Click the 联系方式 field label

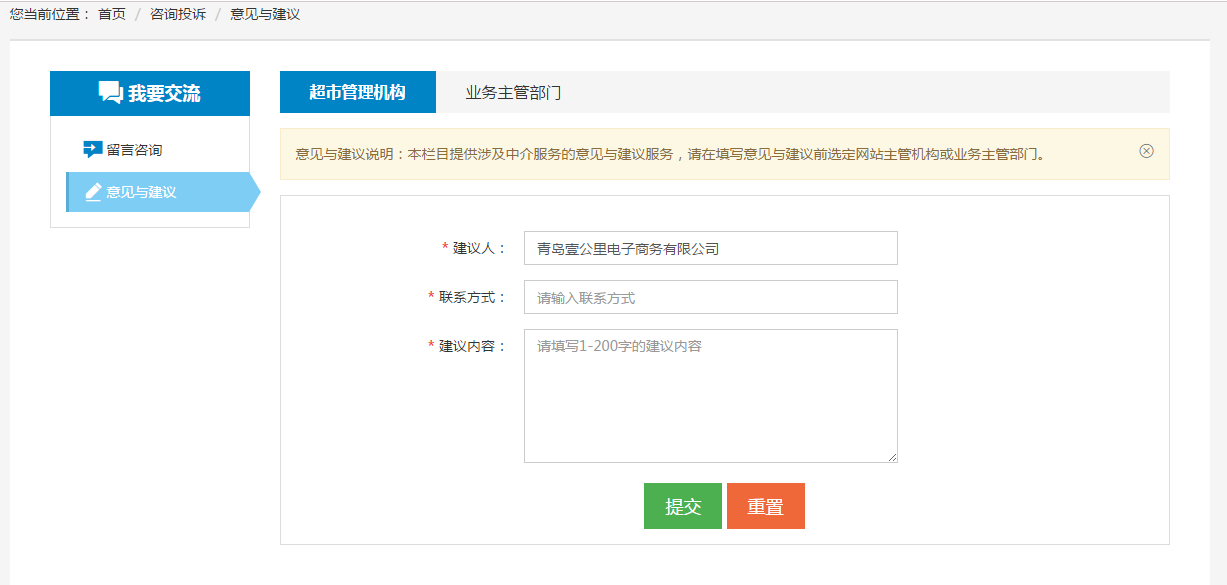click(472, 297)
